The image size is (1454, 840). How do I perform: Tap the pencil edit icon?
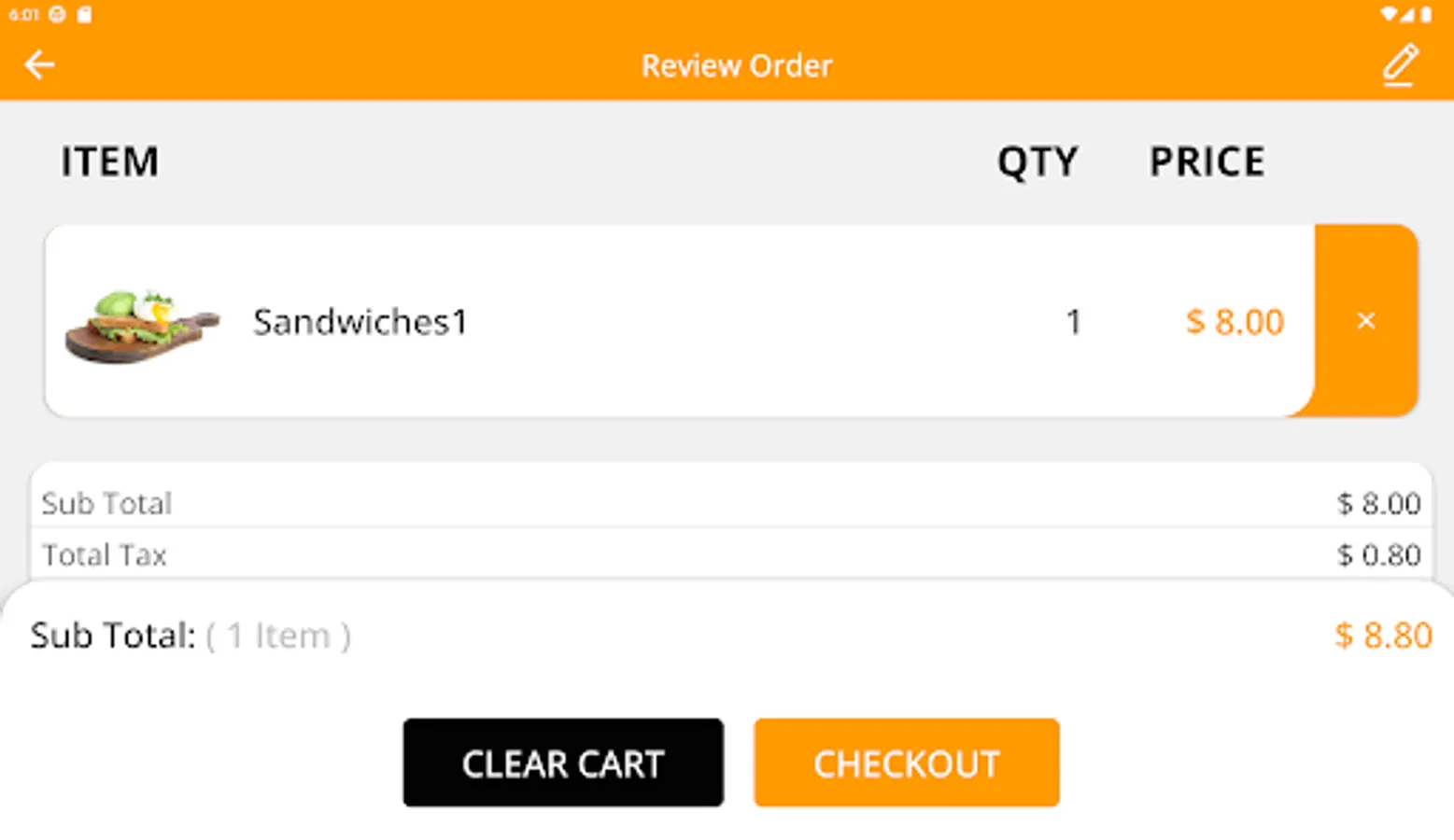coord(1400,64)
